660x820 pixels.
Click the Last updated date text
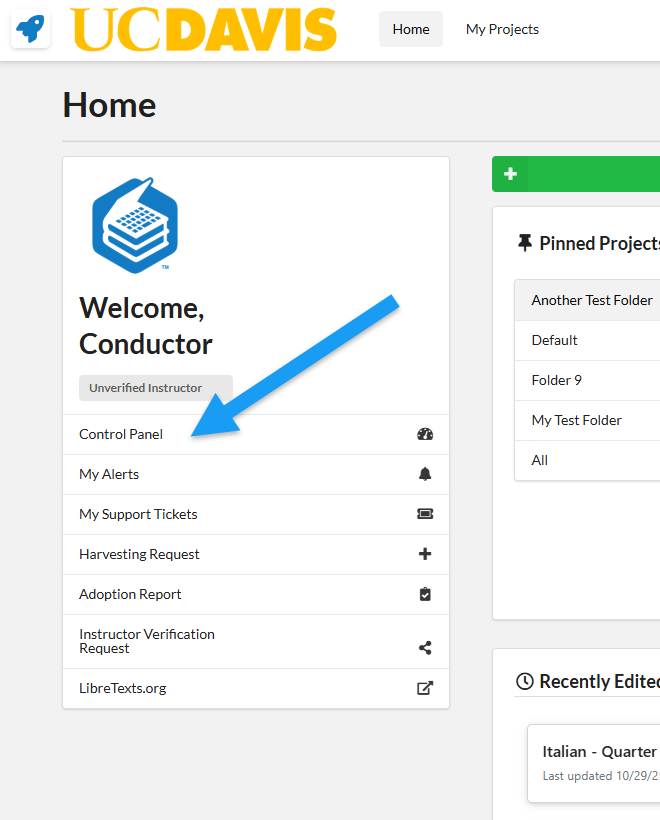pyautogui.click(x=601, y=776)
